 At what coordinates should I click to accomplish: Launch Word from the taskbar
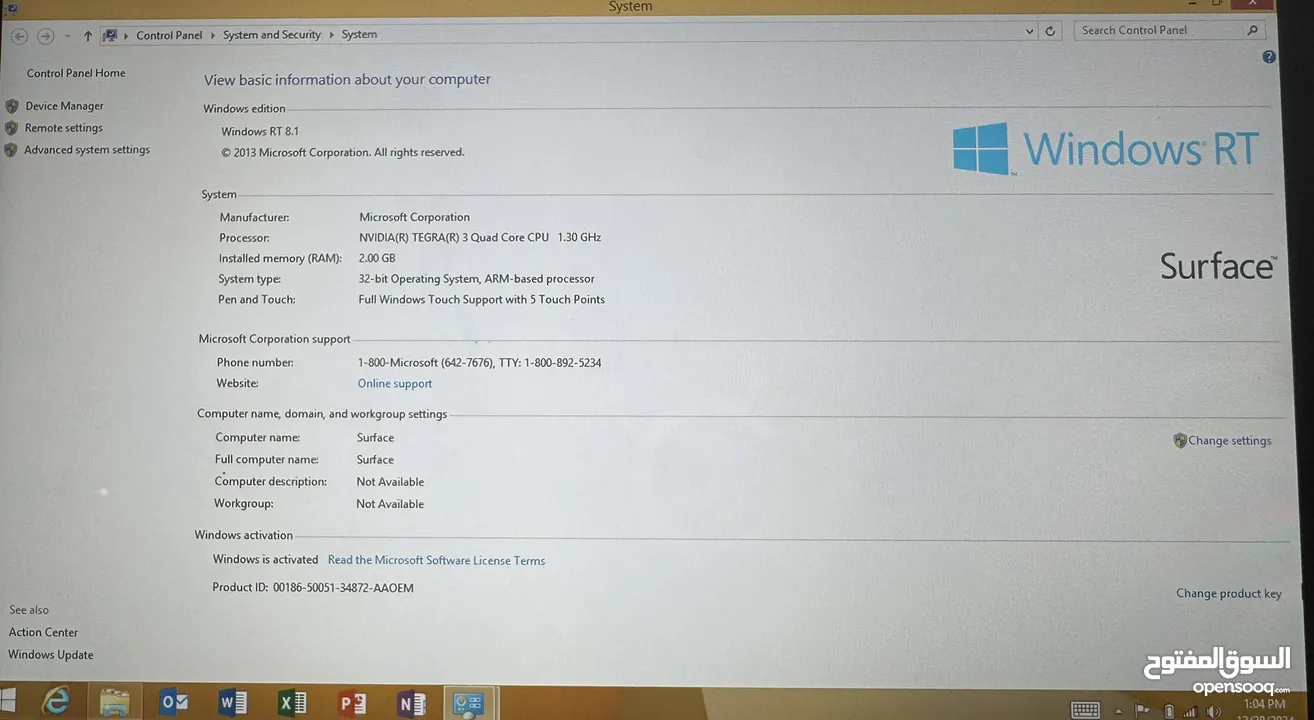[x=233, y=703]
